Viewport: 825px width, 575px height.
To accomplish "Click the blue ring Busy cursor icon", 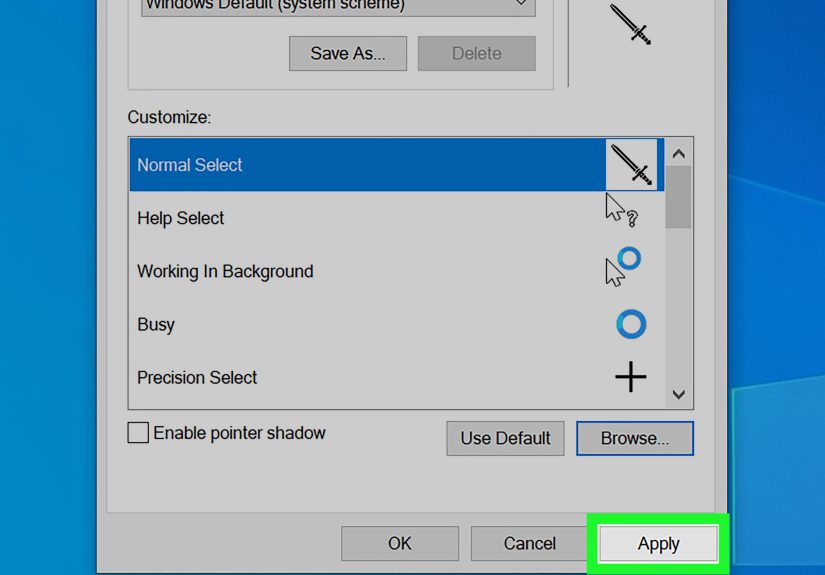I will (x=631, y=324).
